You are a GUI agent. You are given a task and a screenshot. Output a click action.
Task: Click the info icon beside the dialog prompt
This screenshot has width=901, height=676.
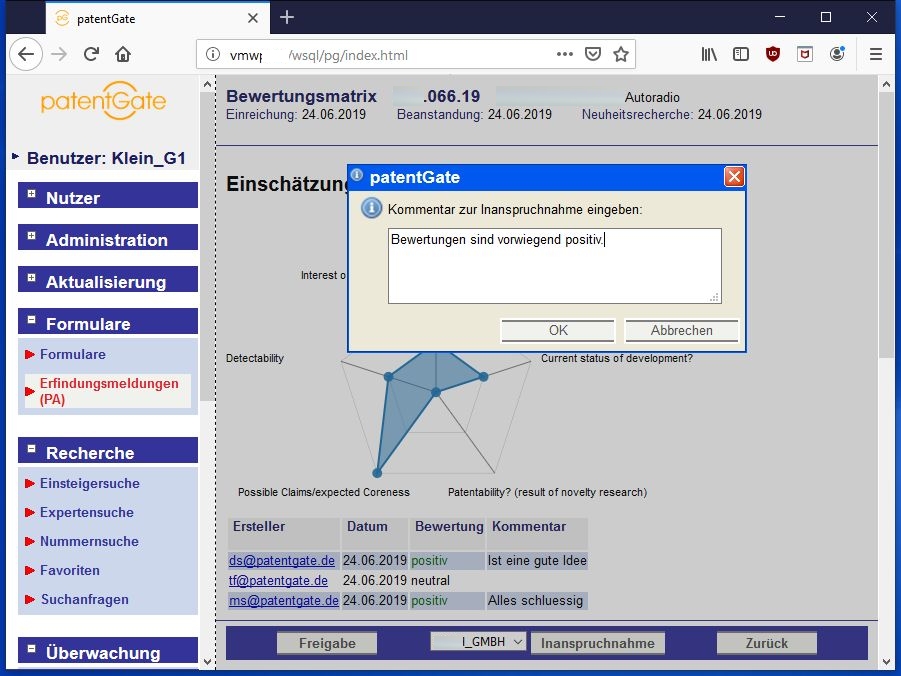click(x=371, y=208)
